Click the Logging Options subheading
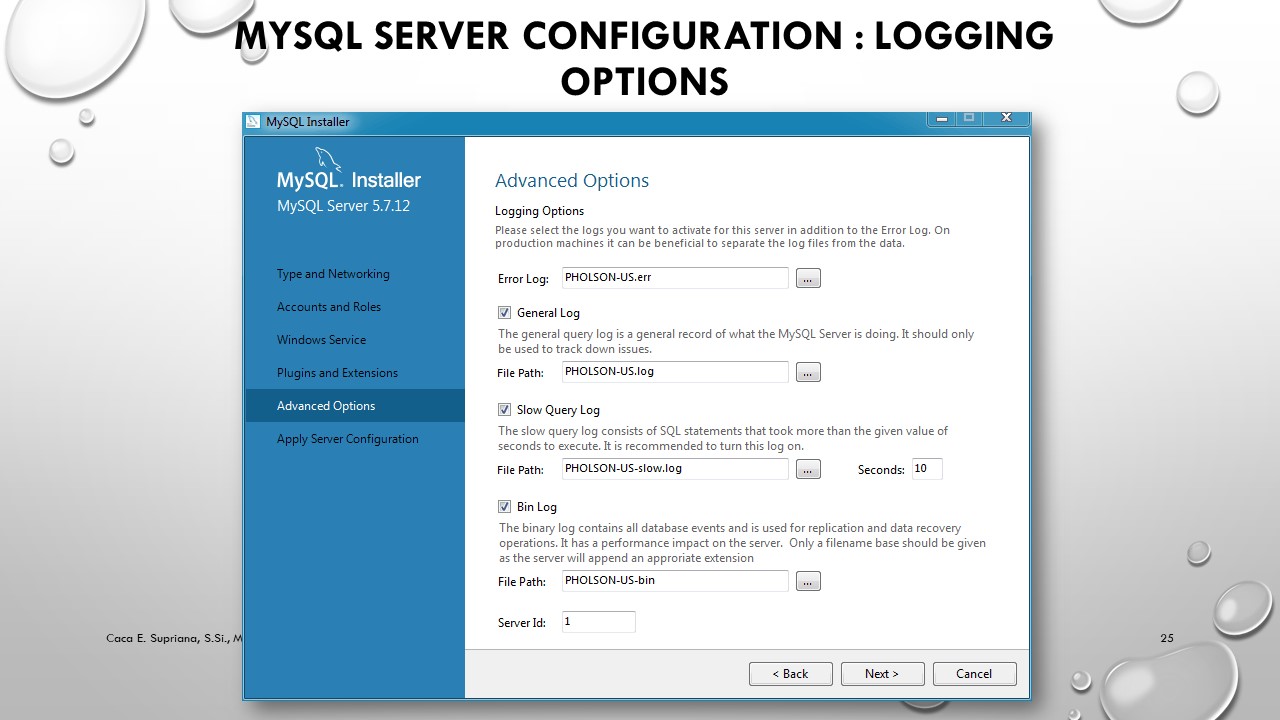Viewport: 1280px width, 720px height. coord(540,211)
